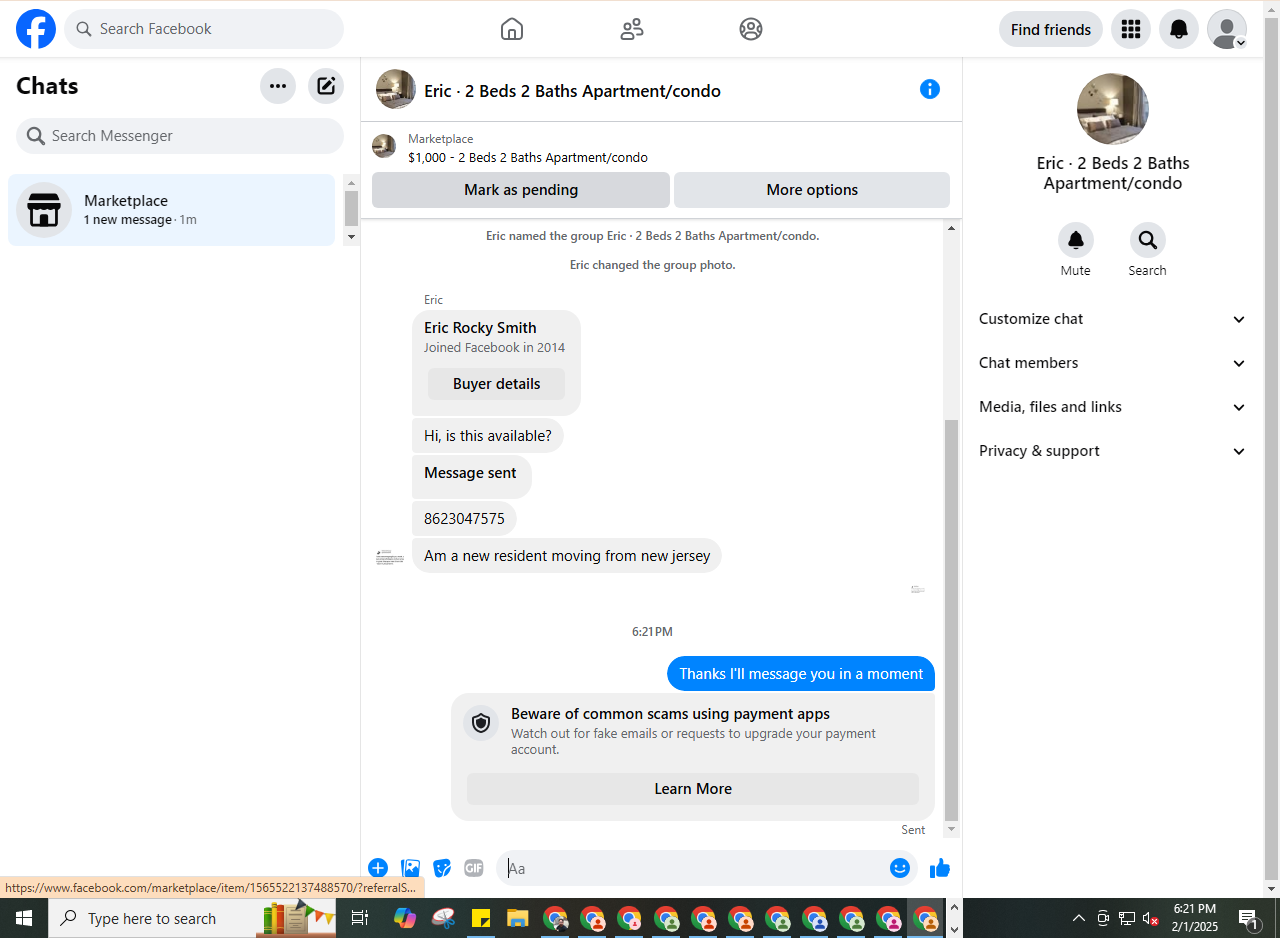Open the Marketplace chat in Chats list
This screenshot has height=938, width=1280.
(x=171, y=210)
